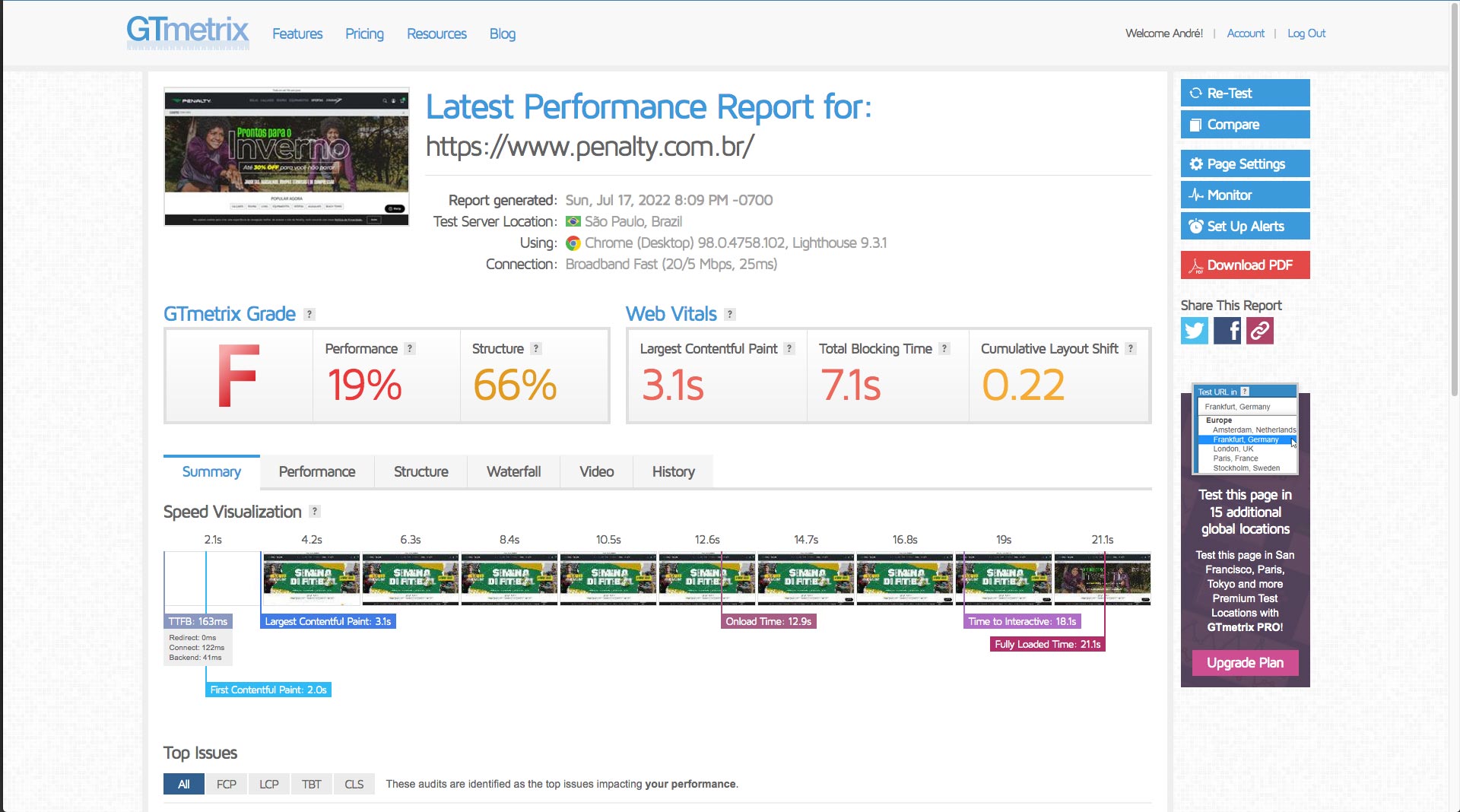Switch to Video tab
The height and width of the screenshot is (812, 1460).
point(596,471)
